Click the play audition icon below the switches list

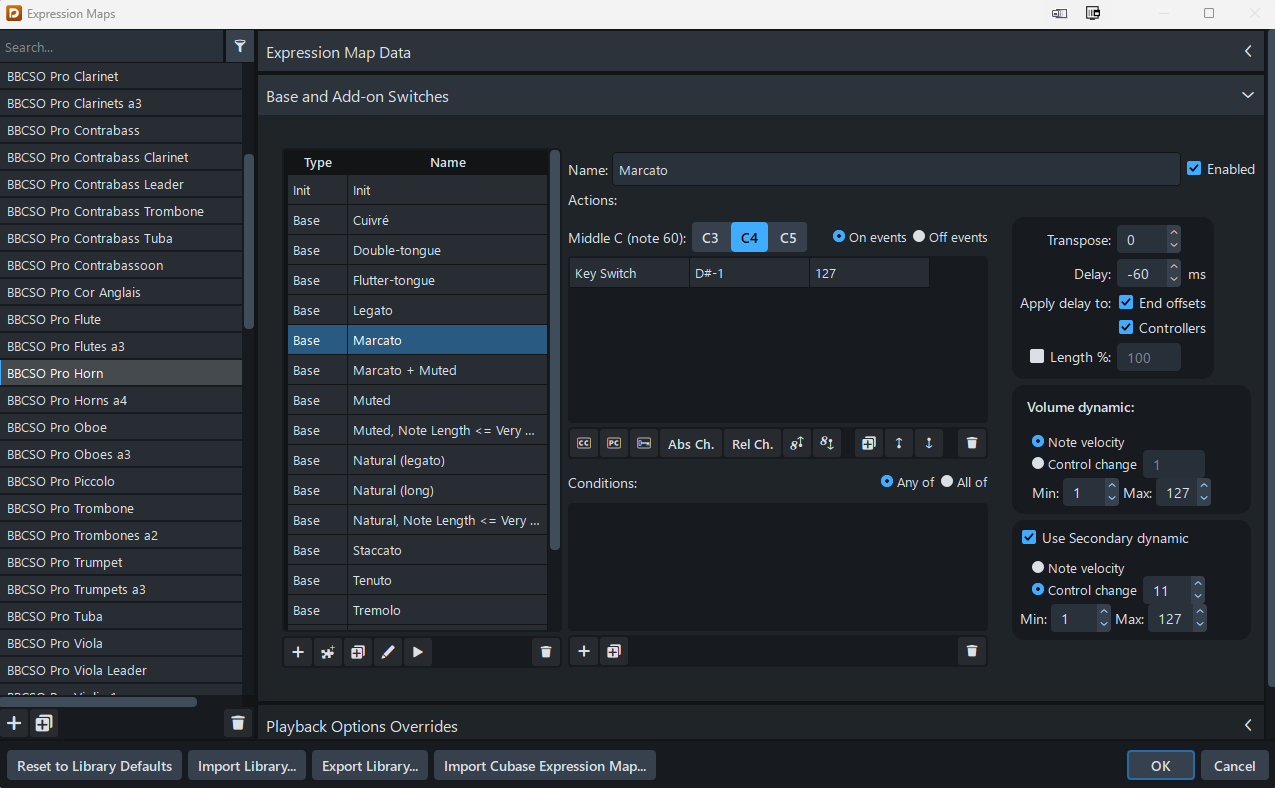point(417,652)
